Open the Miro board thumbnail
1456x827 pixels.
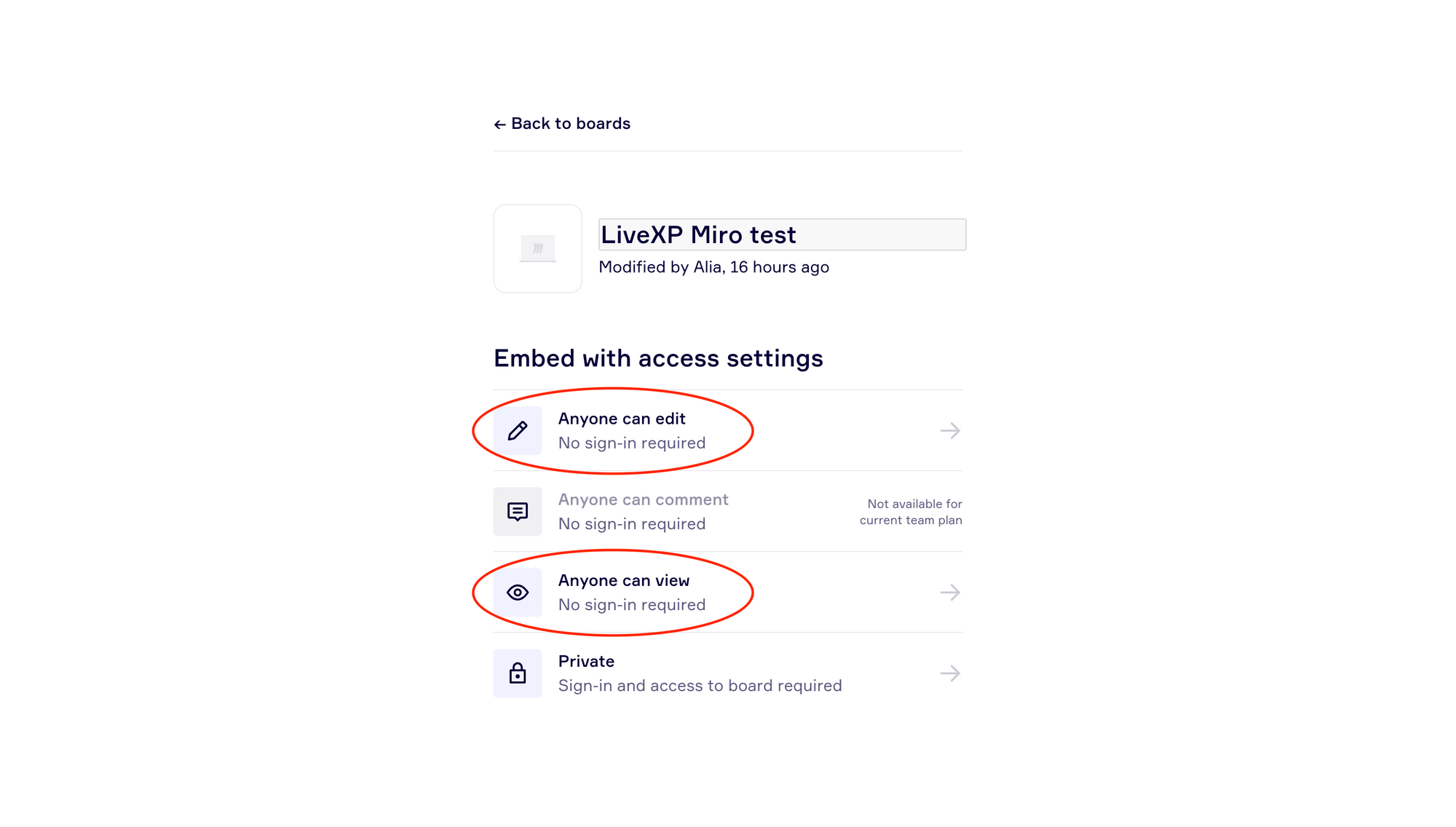point(538,249)
